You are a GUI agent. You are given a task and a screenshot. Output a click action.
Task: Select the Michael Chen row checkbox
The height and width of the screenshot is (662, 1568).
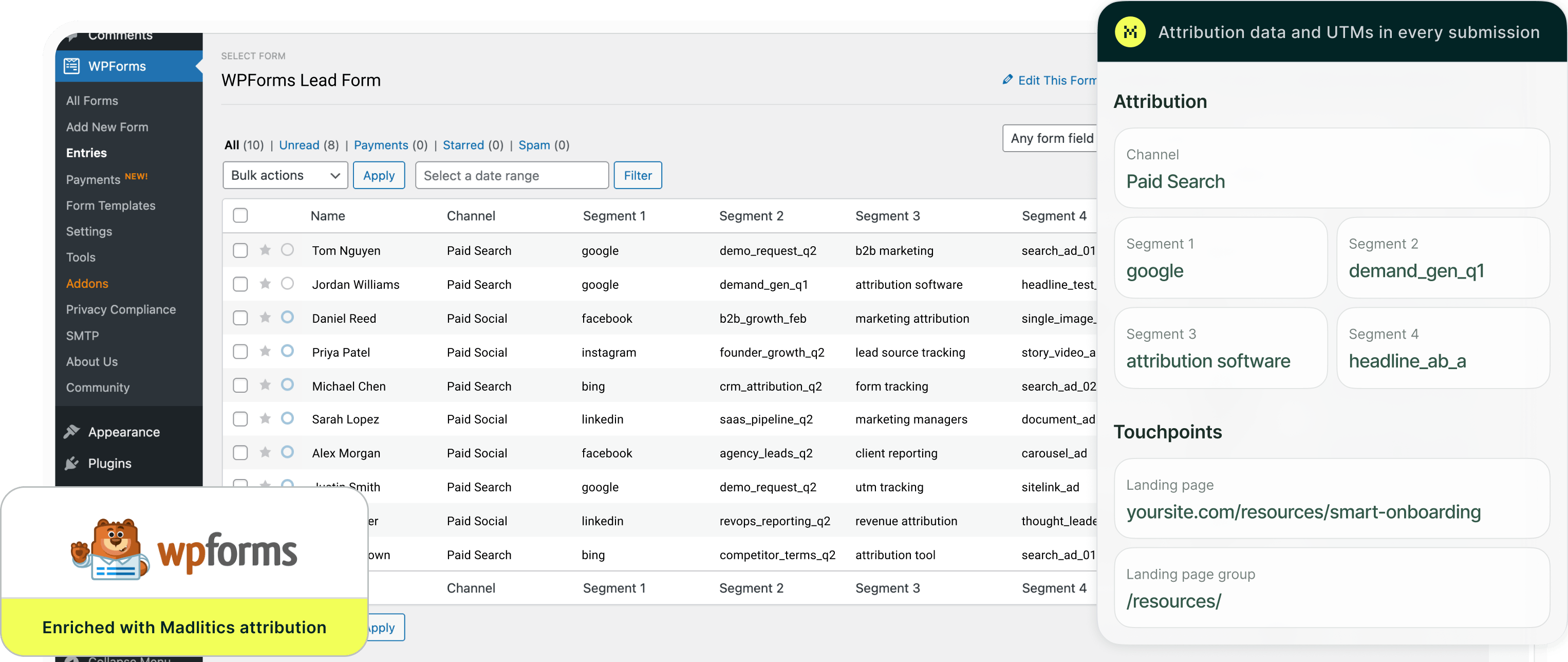point(240,385)
